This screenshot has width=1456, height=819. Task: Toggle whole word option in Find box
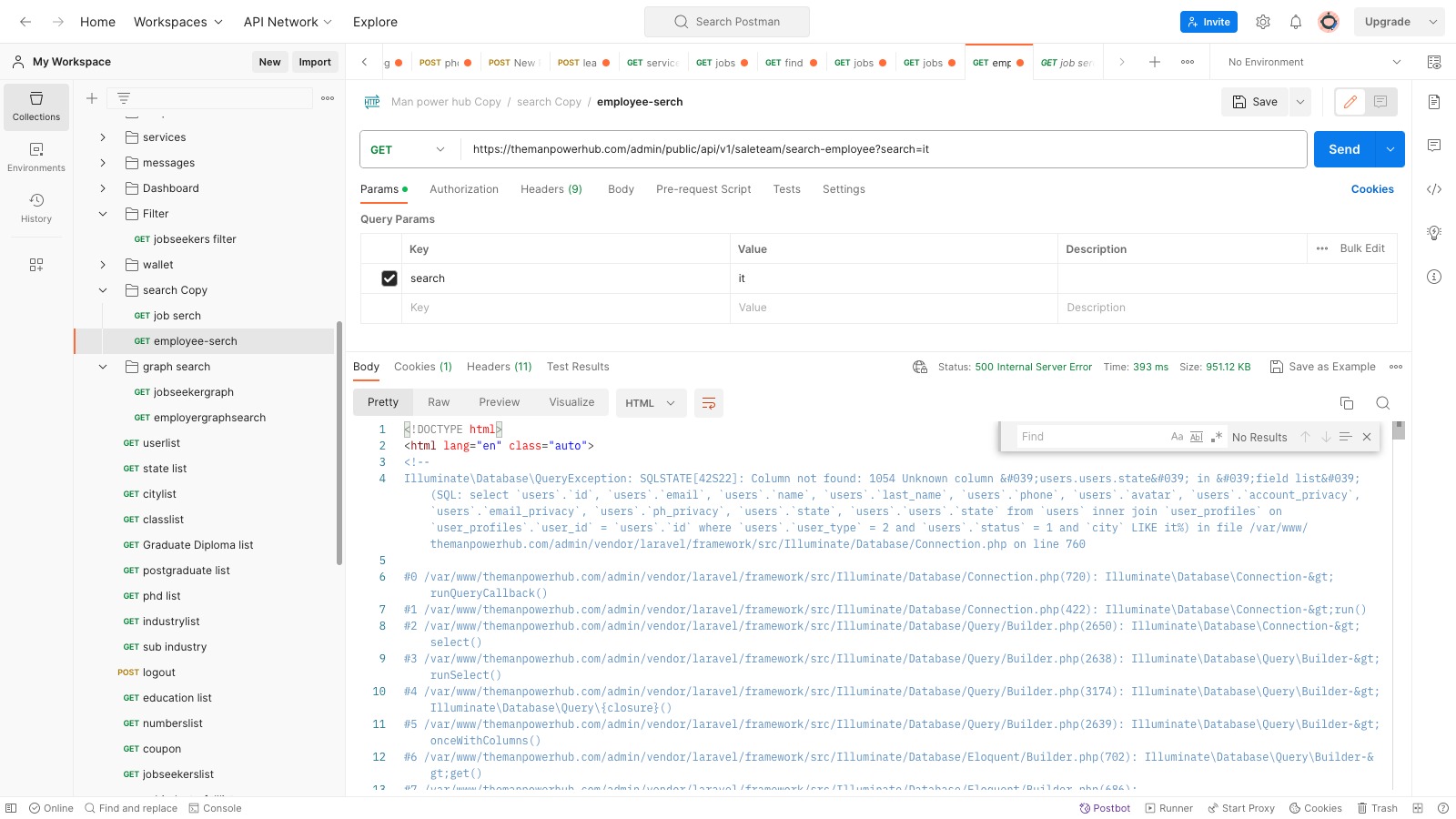1197,437
